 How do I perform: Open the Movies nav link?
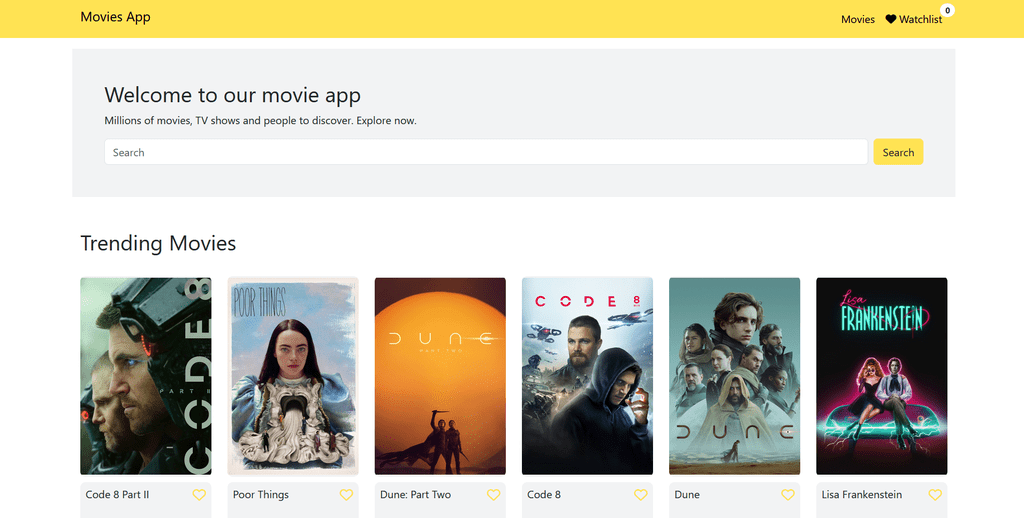click(x=857, y=20)
